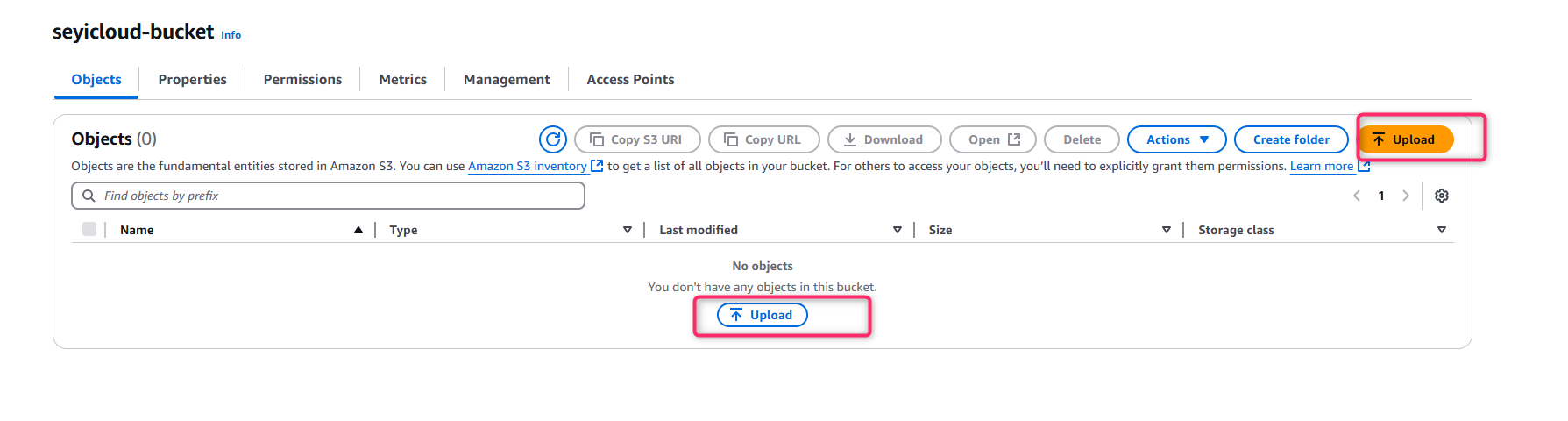Copy S3 URI of object
Screen dimensions: 1568x421
click(637, 139)
